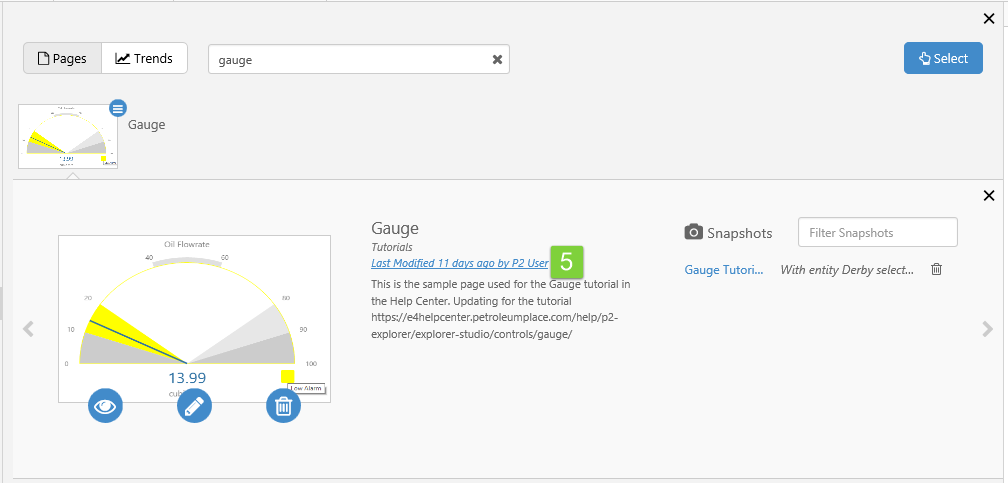Click the view (eye) icon on Gauge preview
Viewport: 1008px width, 483px height.
(x=106, y=405)
